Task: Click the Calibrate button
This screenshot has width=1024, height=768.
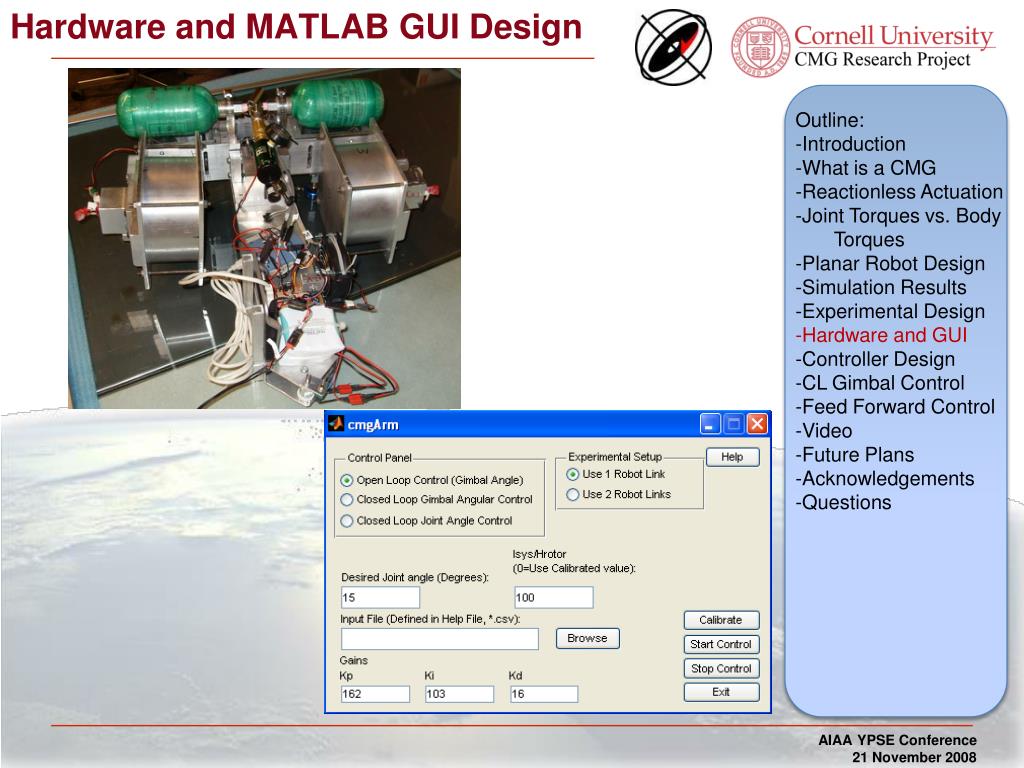Action: (x=721, y=620)
